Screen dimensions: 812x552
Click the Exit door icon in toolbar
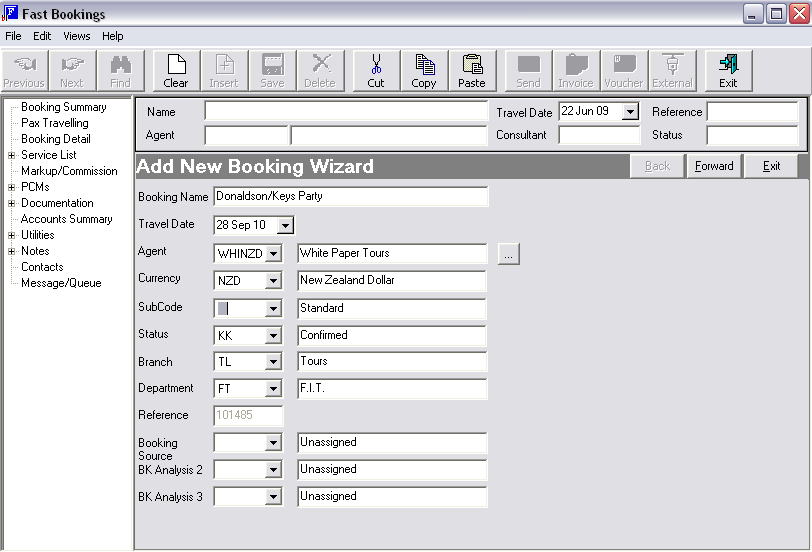(728, 71)
